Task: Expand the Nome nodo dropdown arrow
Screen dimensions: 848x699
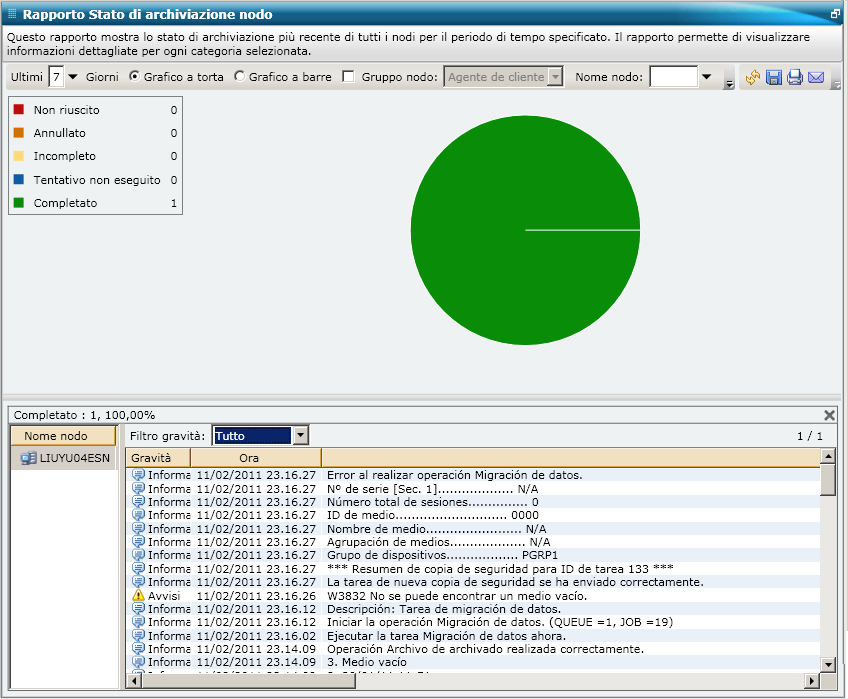Action: (x=705, y=76)
